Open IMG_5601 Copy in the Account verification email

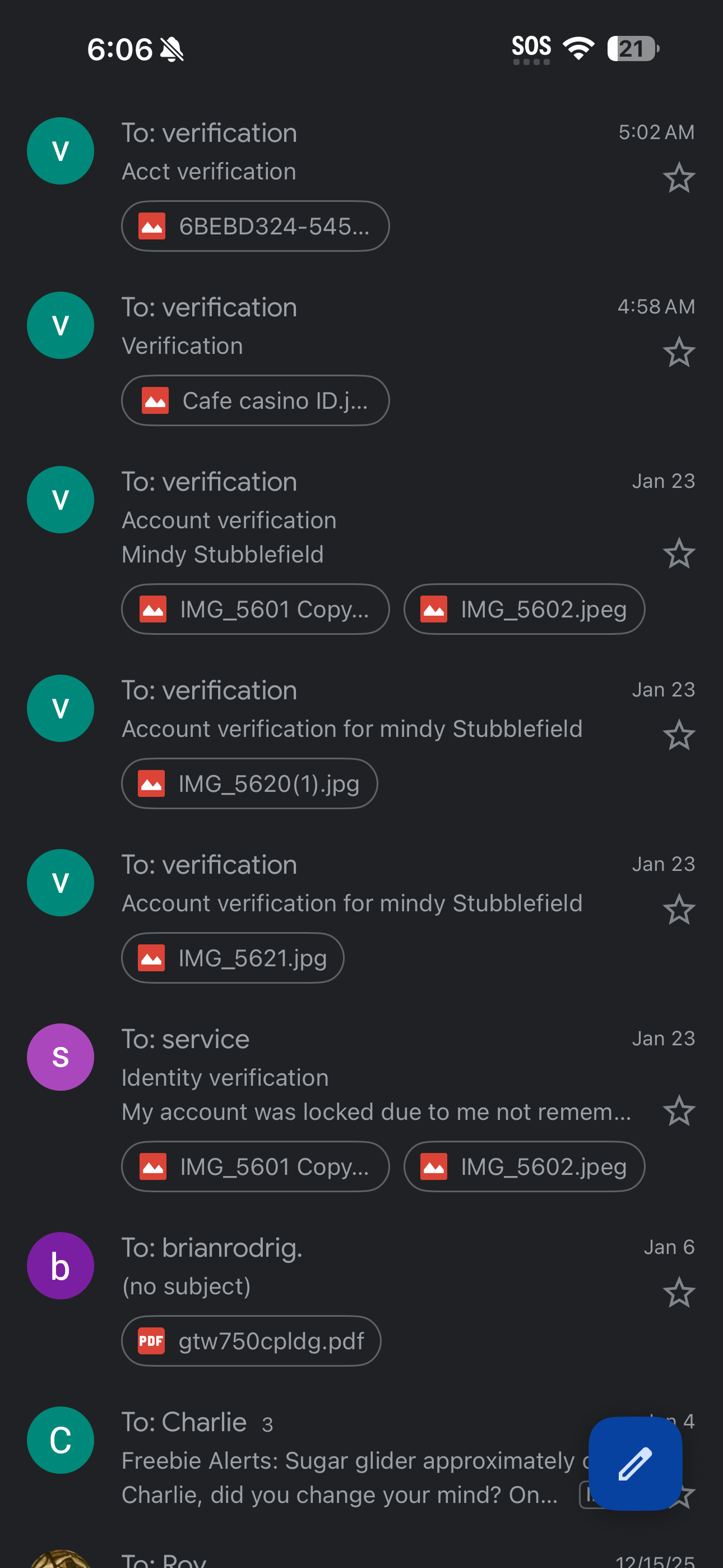coord(255,609)
